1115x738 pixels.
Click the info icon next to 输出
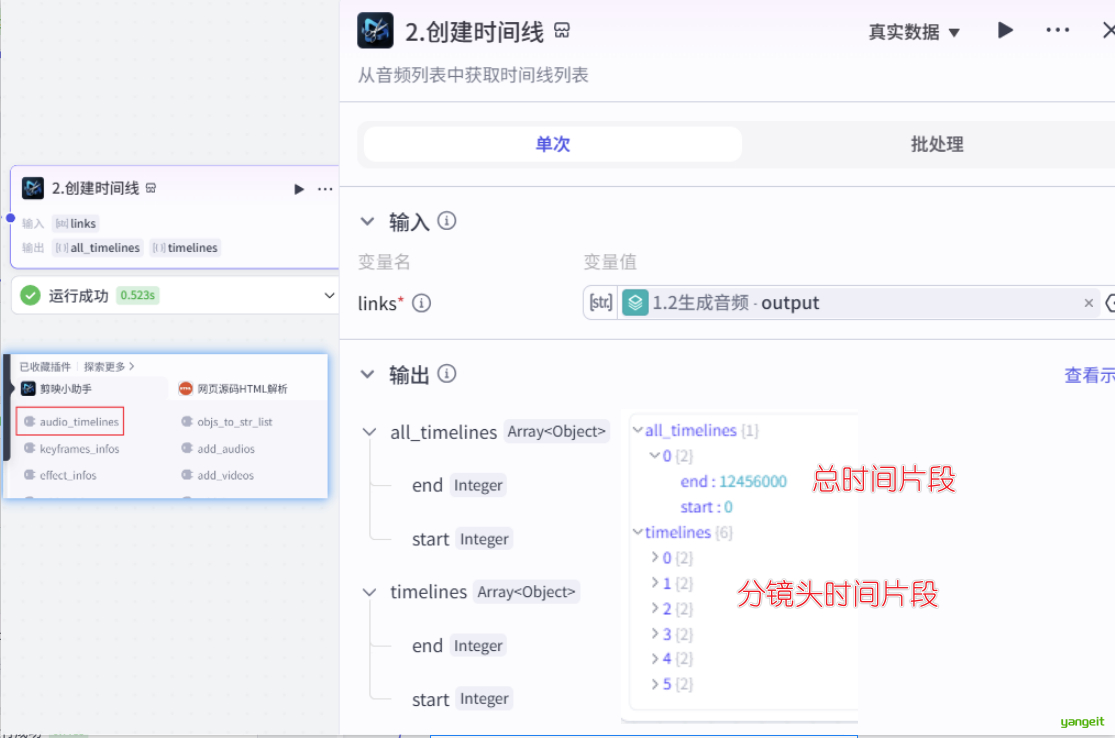tap(447, 374)
